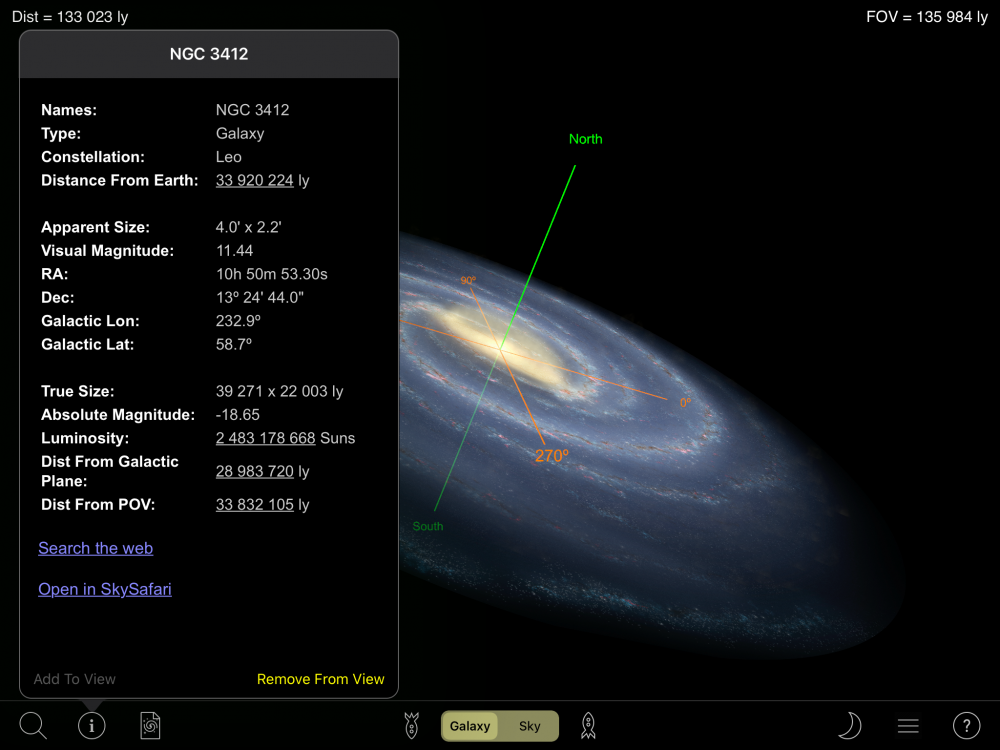The height and width of the screenshot is (750, 1000).
Task: Tap the Add To View button
Action: [x=75, y=679]
